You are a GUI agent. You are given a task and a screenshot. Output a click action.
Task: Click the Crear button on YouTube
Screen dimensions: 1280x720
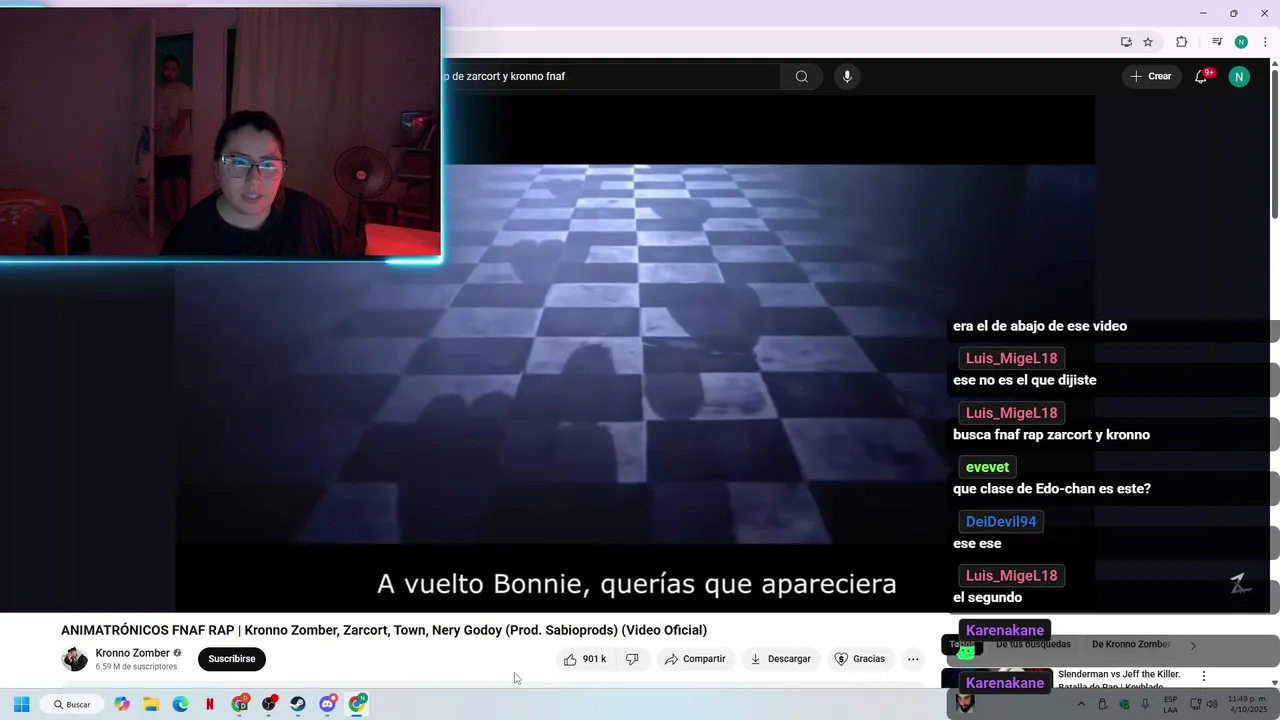1150,77
